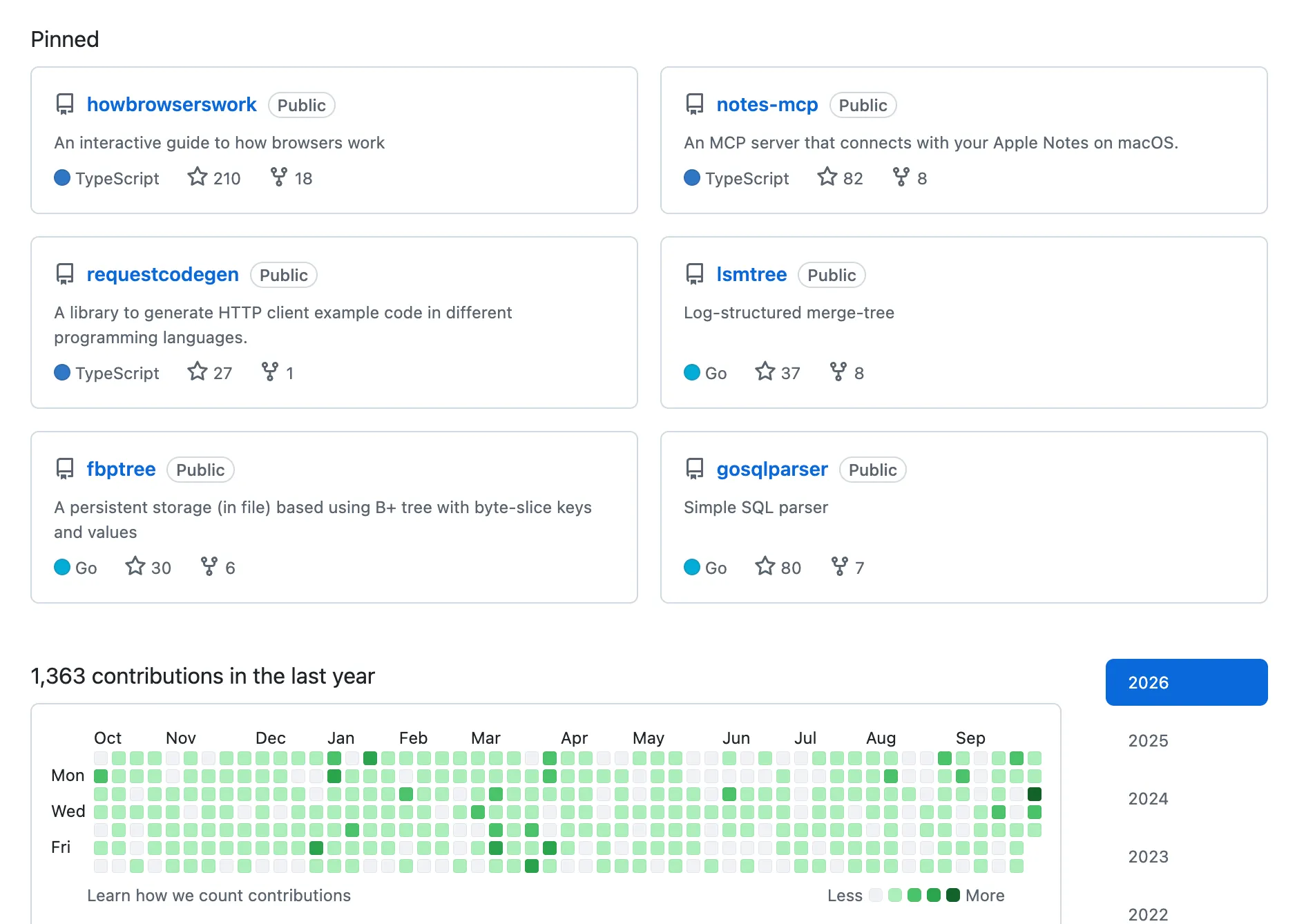
Task: Click the star icon on lsmtree card
Action: 765,372
